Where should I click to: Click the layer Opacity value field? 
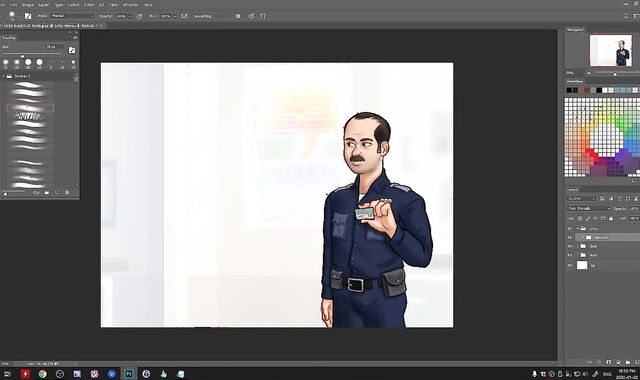[633, 209]
